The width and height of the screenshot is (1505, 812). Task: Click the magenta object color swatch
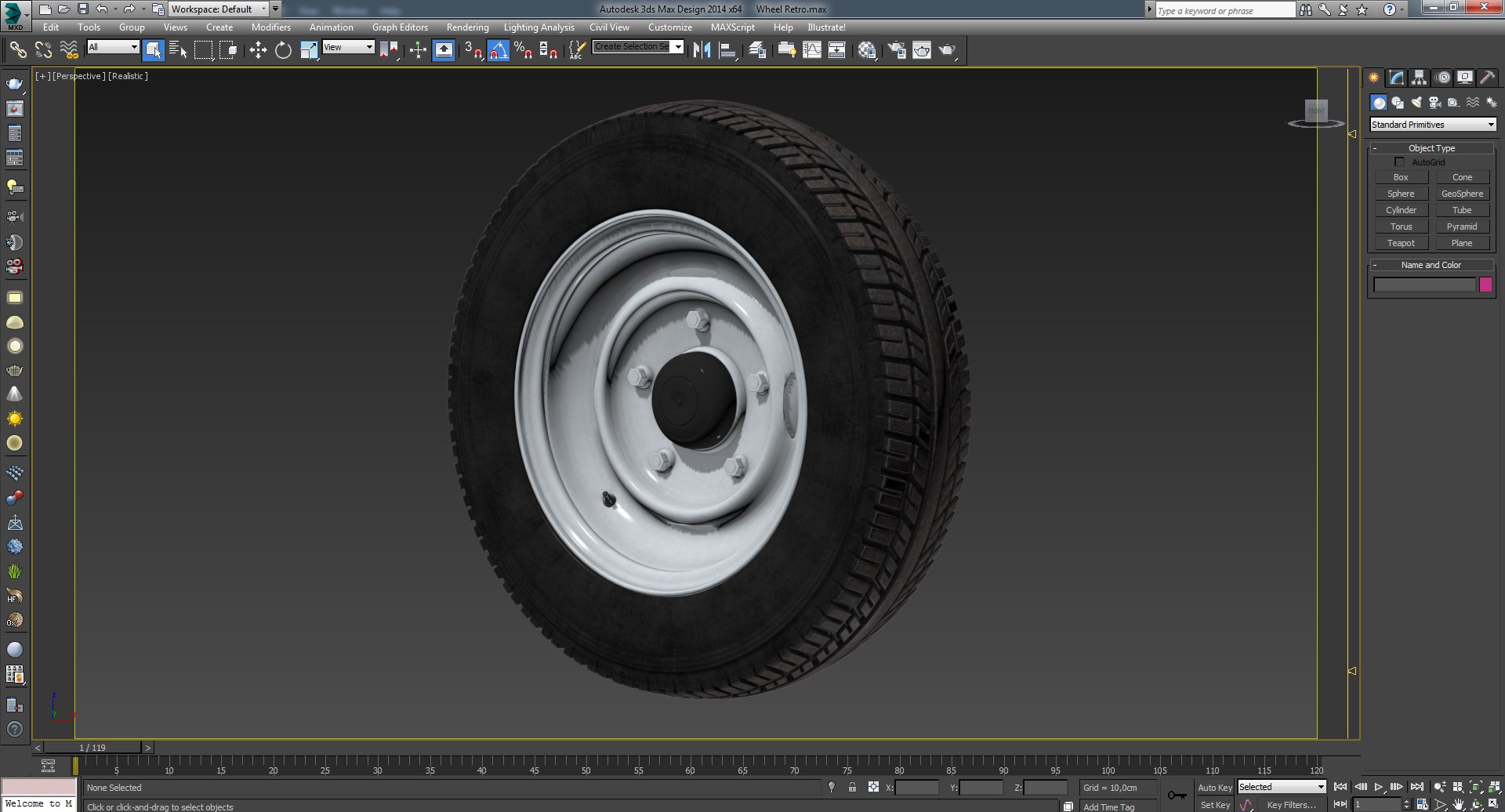[x=1485, y=285]
